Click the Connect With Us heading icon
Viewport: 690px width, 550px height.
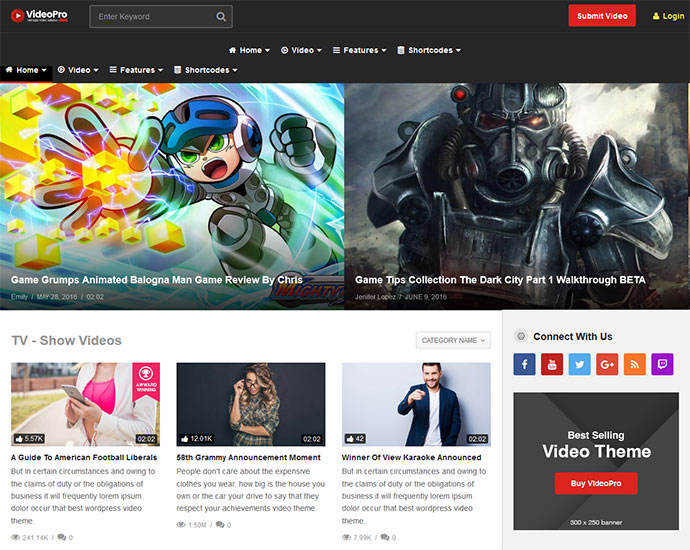(521, 336)
